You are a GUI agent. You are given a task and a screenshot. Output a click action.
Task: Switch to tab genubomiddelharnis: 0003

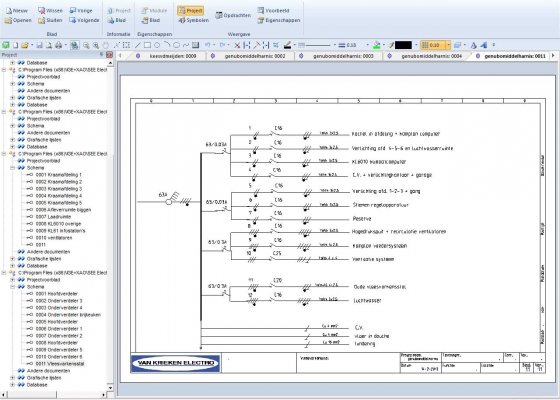tap(338, 56)
